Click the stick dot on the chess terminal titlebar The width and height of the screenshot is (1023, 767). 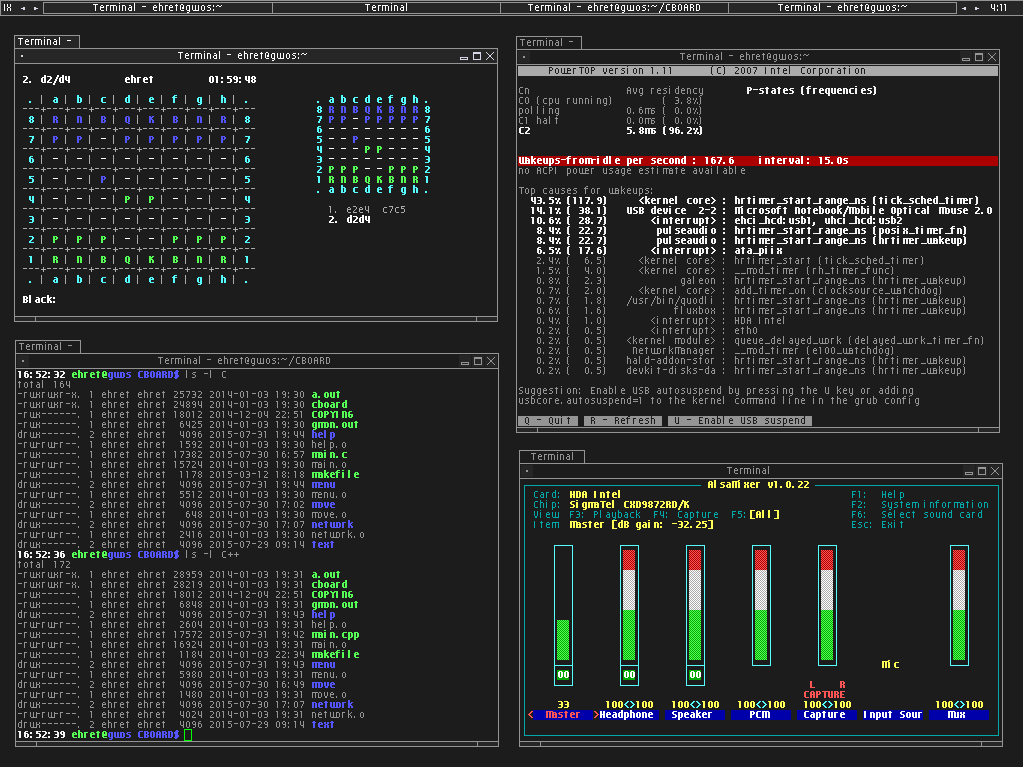click(22, 56)
